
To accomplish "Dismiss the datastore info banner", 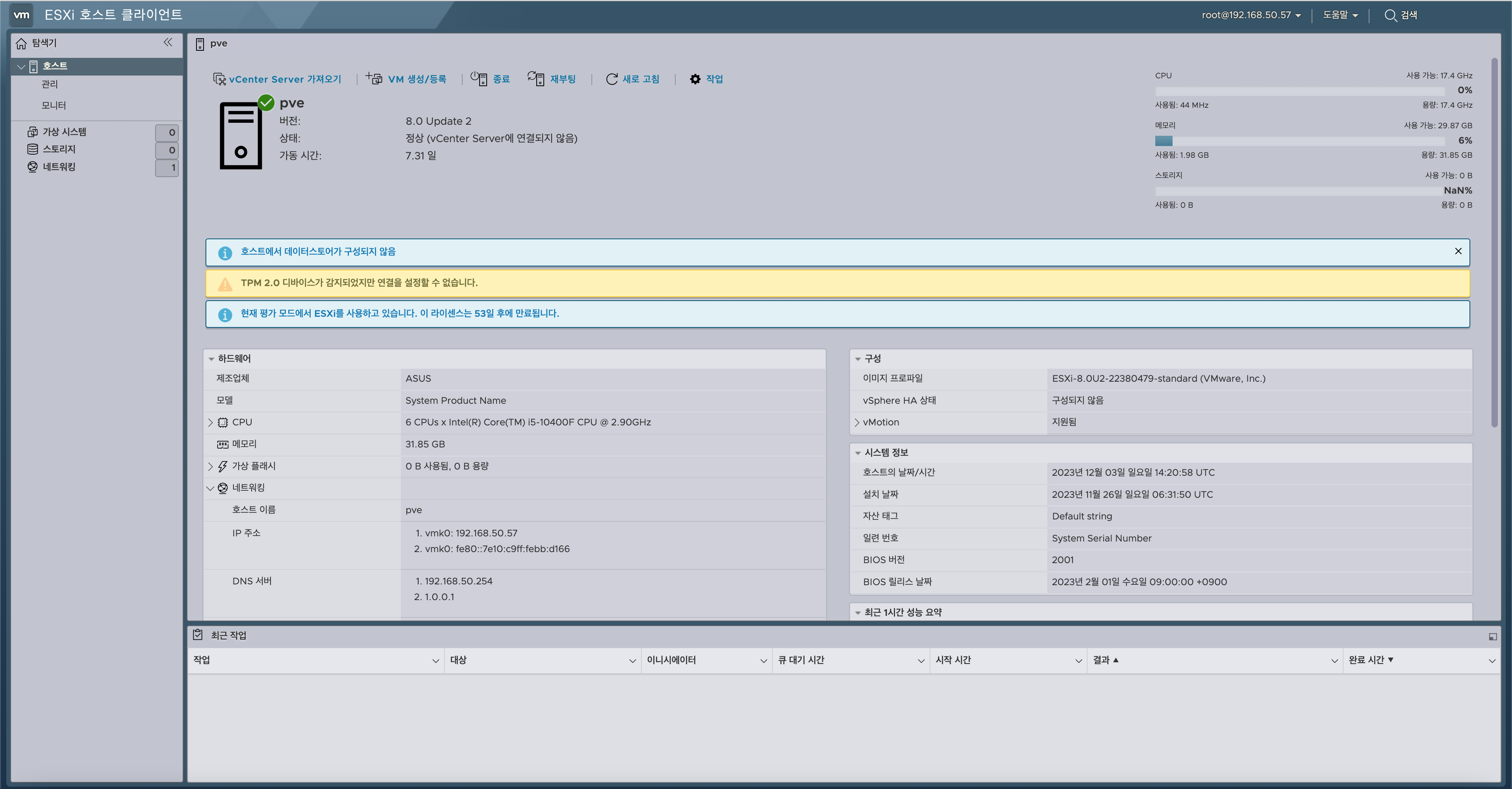I will [1458, 251].
